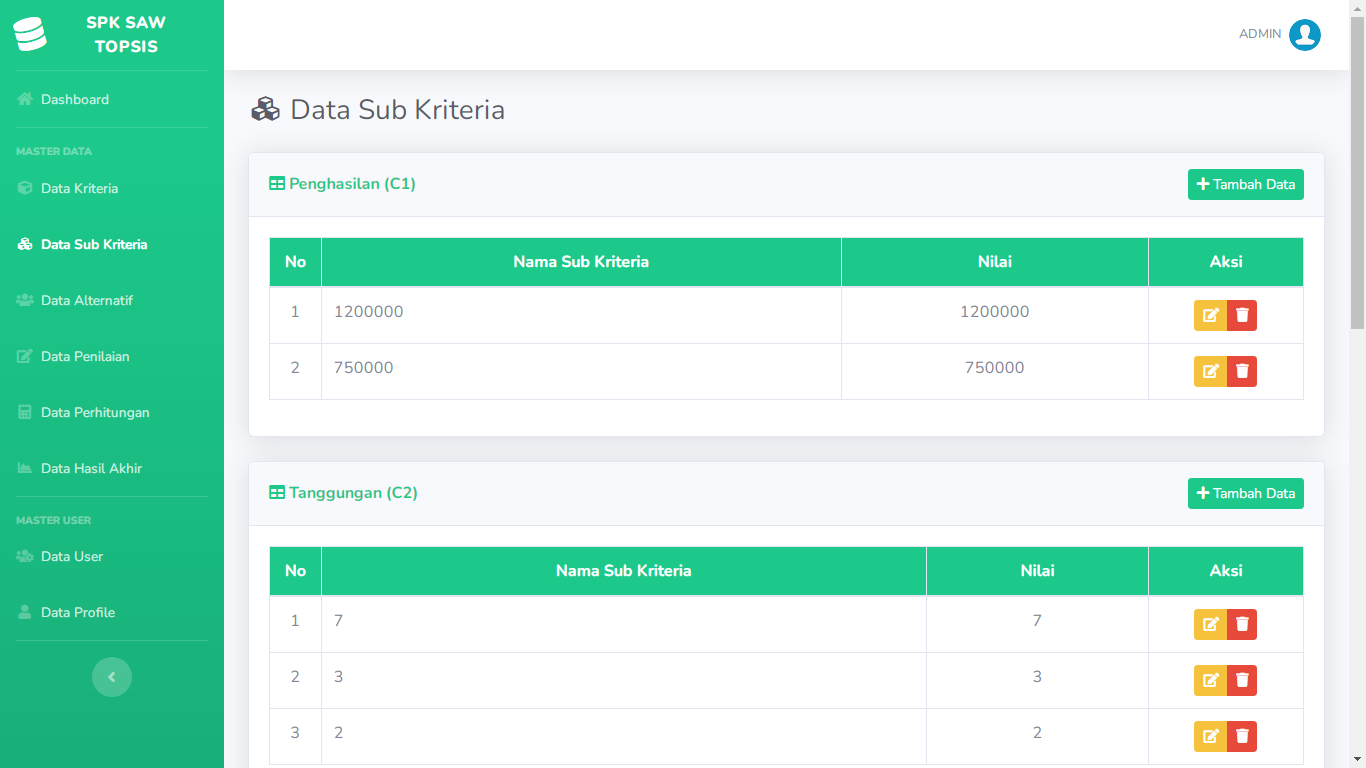Click the MASTER USER sidebar section label
Viewport: 1366px width, 768px height.
tap(54, 521)
